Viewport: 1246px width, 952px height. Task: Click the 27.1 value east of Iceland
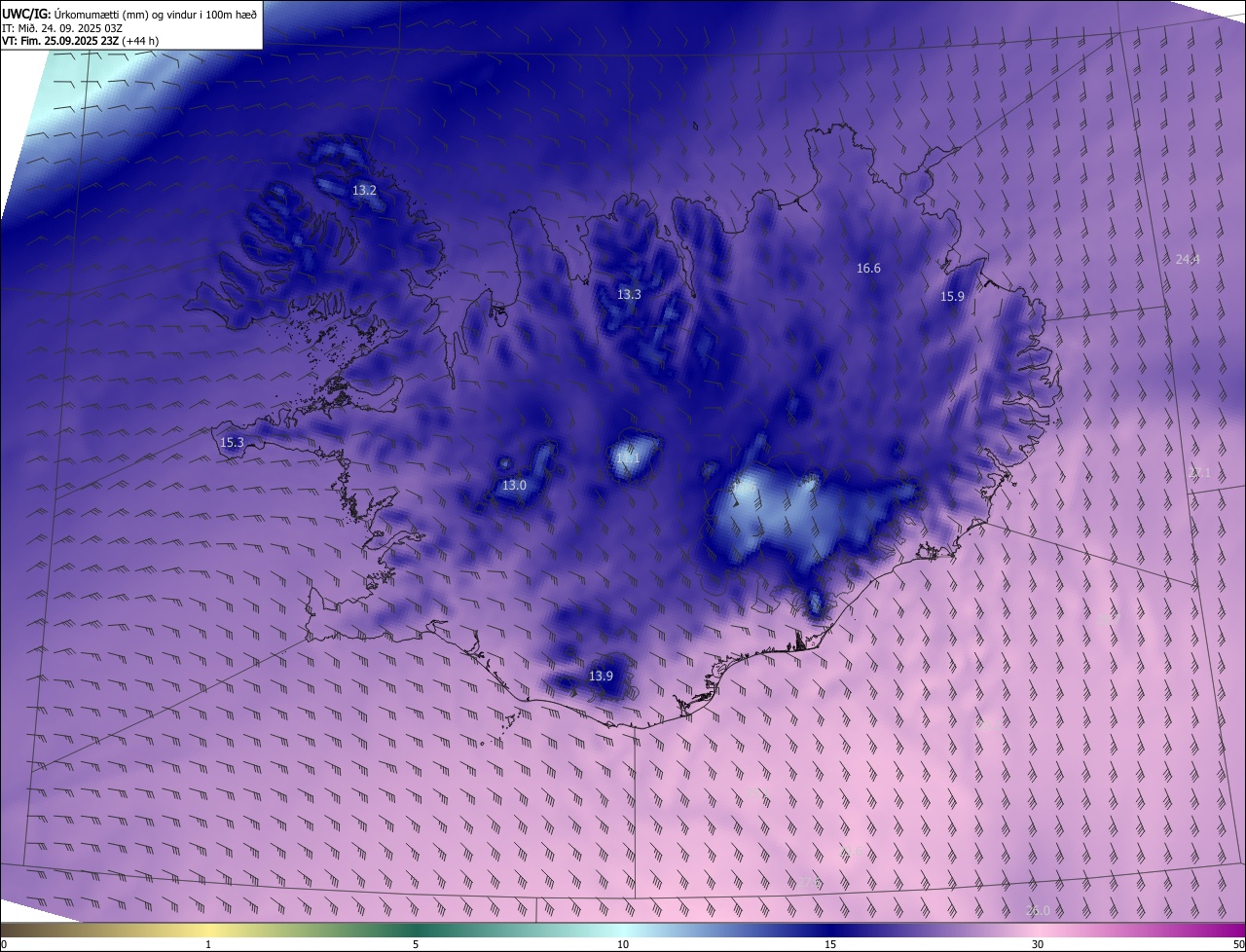click(x=1199, y=472)
